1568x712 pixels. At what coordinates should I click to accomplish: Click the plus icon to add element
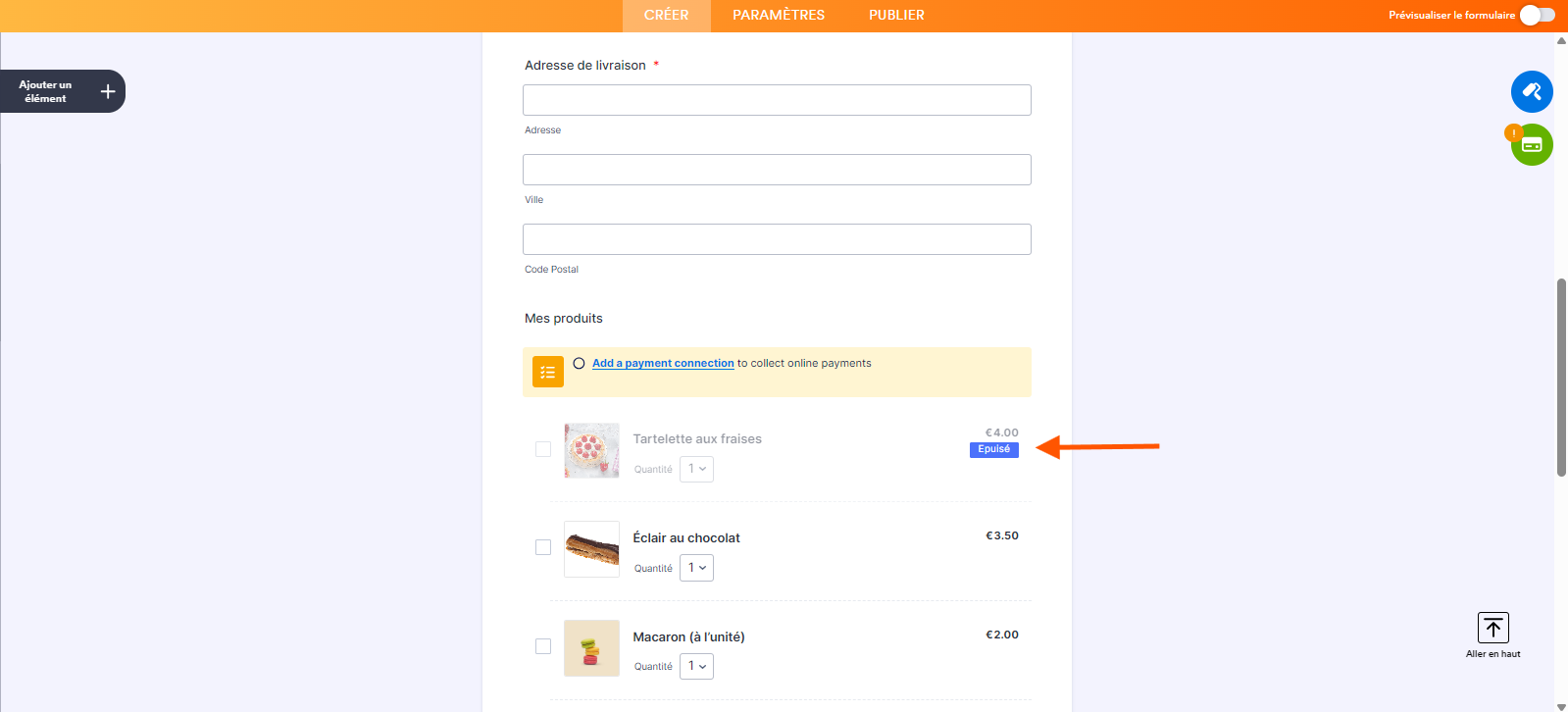tap(108, 91)
